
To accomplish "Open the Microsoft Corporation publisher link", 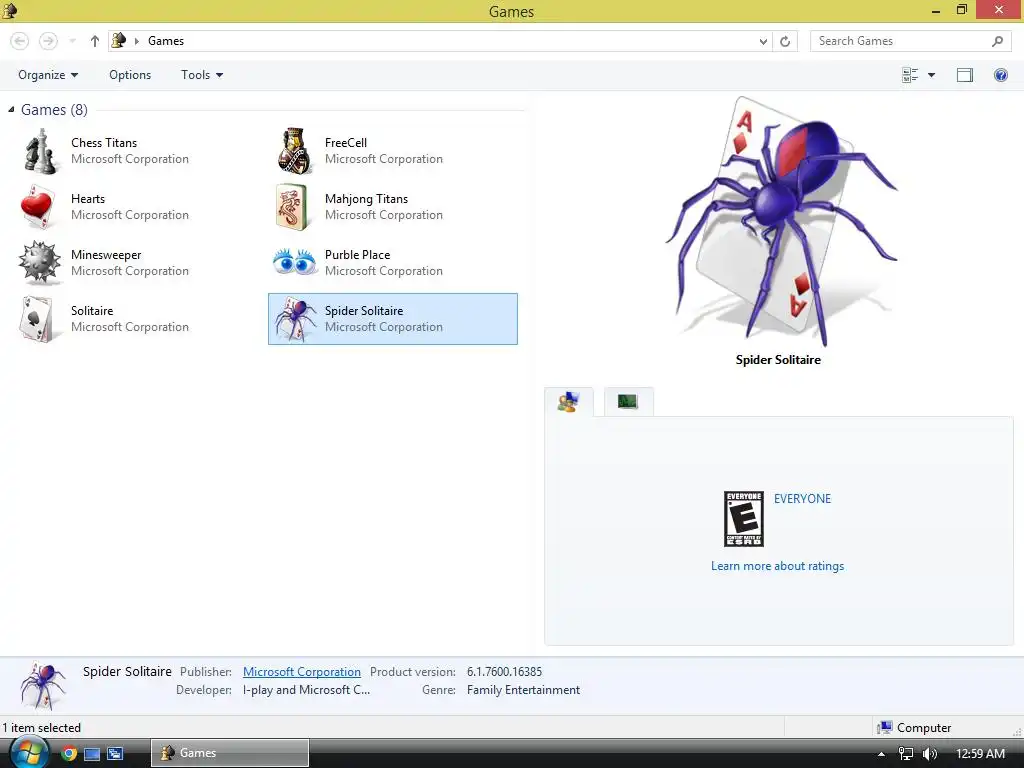I will [x=302, y=672].
